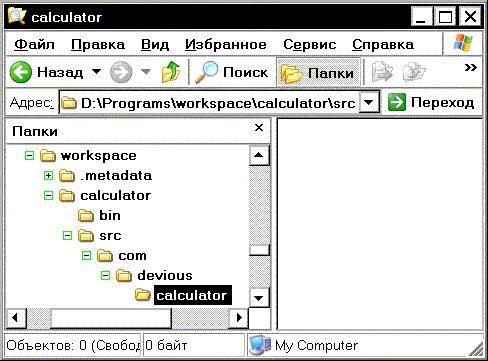Toggle the Папки folders pane button
This screenshot has height=361, width=488.
pos(318,72)
